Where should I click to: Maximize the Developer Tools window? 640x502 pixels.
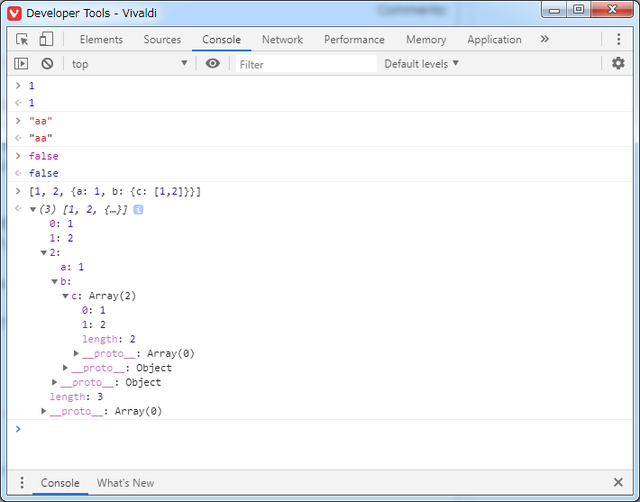point(578,10)
